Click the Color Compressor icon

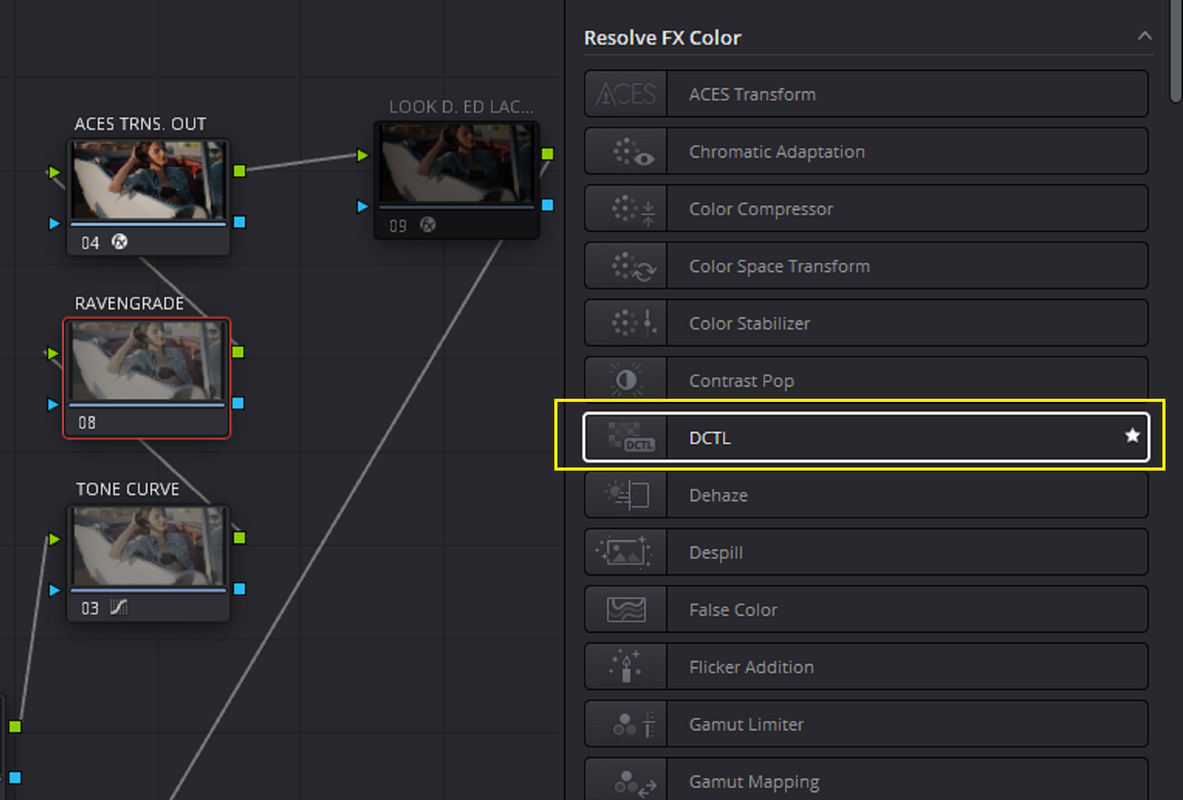pyautogui.click(x=632, y=209)
